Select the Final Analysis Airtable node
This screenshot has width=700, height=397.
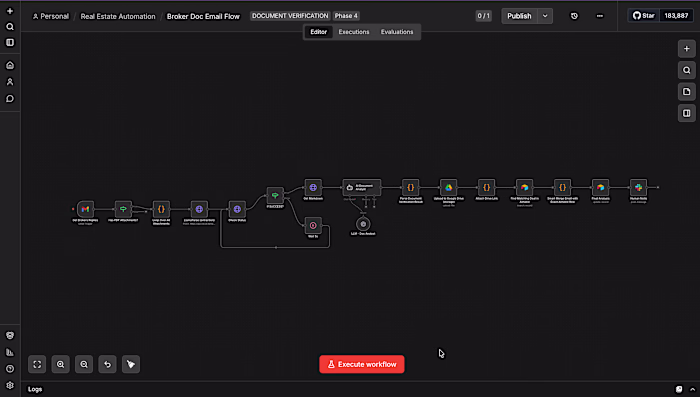point(600,188)
